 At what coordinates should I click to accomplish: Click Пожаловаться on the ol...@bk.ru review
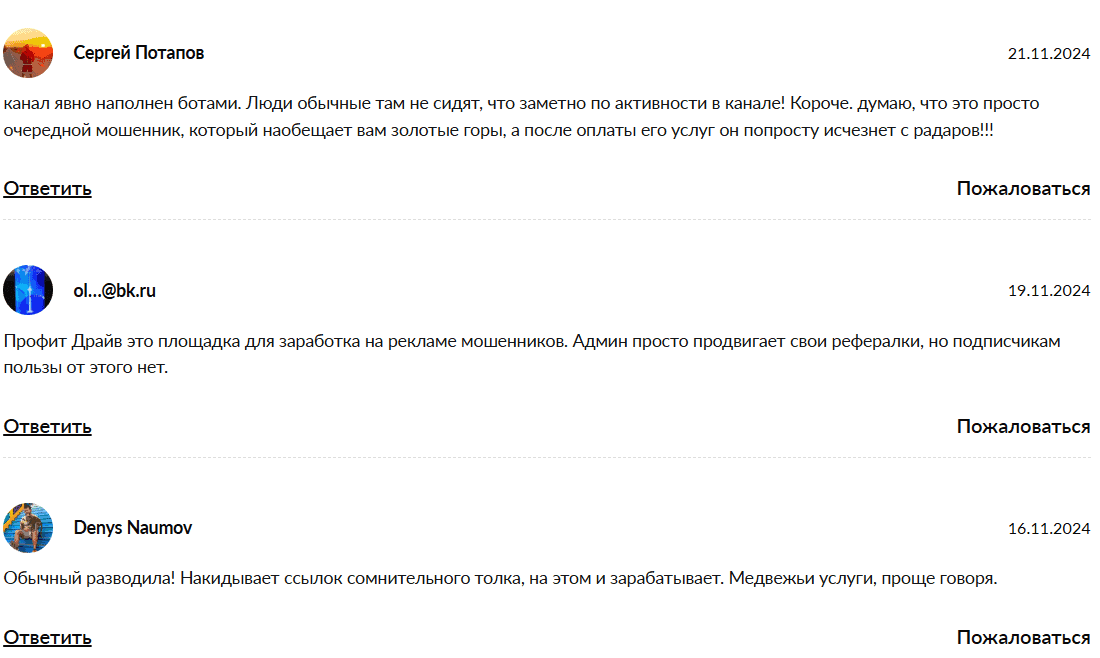1023,426
